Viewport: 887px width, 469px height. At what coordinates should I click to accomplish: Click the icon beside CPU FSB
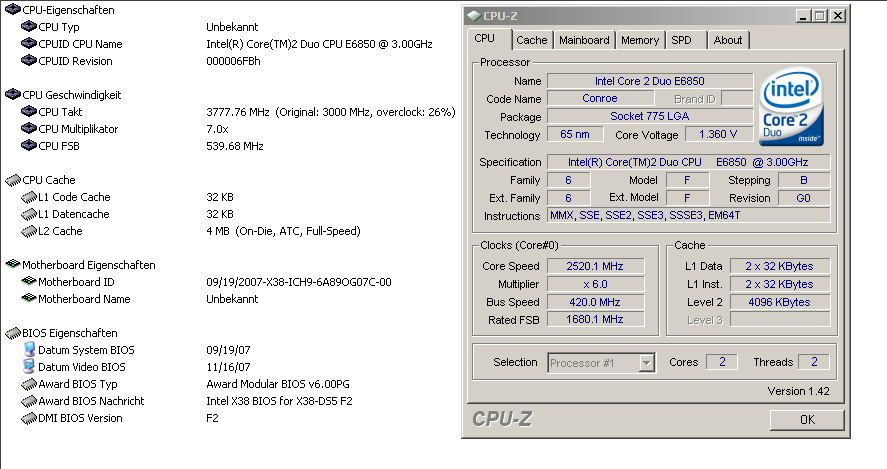pyautogui.click(x=29, y=145)
